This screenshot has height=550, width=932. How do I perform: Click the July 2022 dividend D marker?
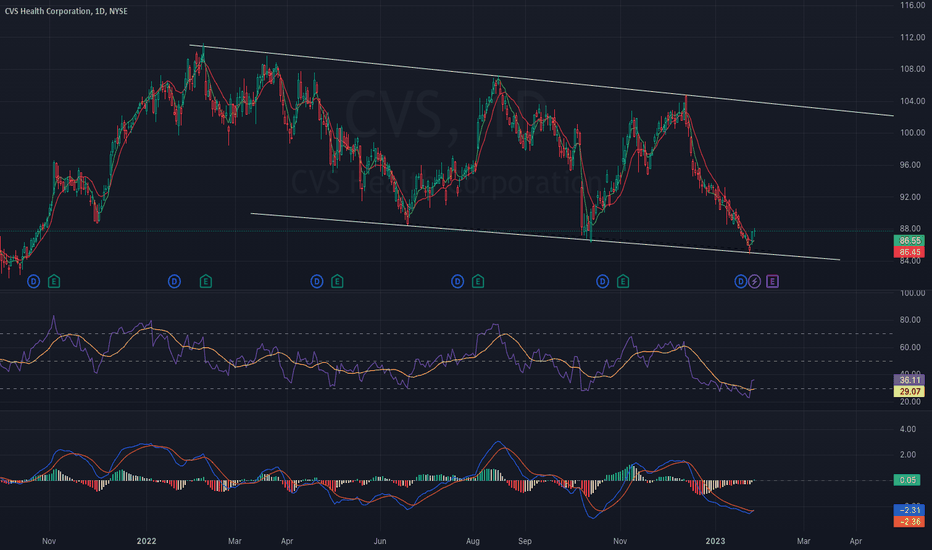point(457,281)
